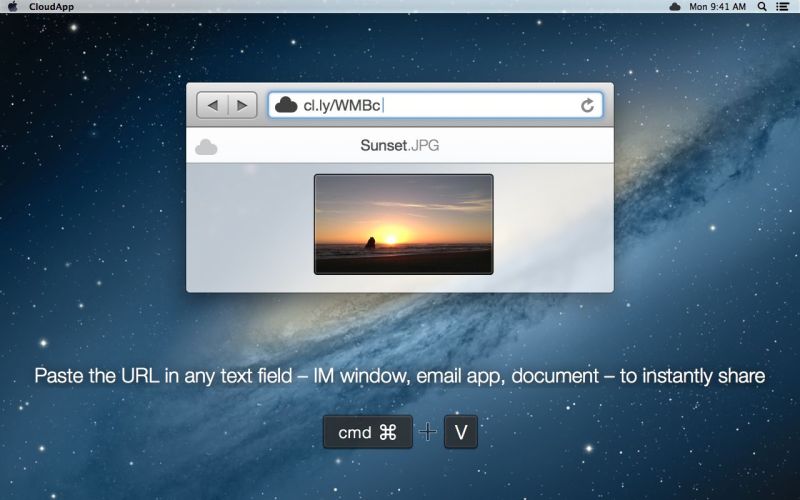Click the browser back arrow

tap(213, 105)
